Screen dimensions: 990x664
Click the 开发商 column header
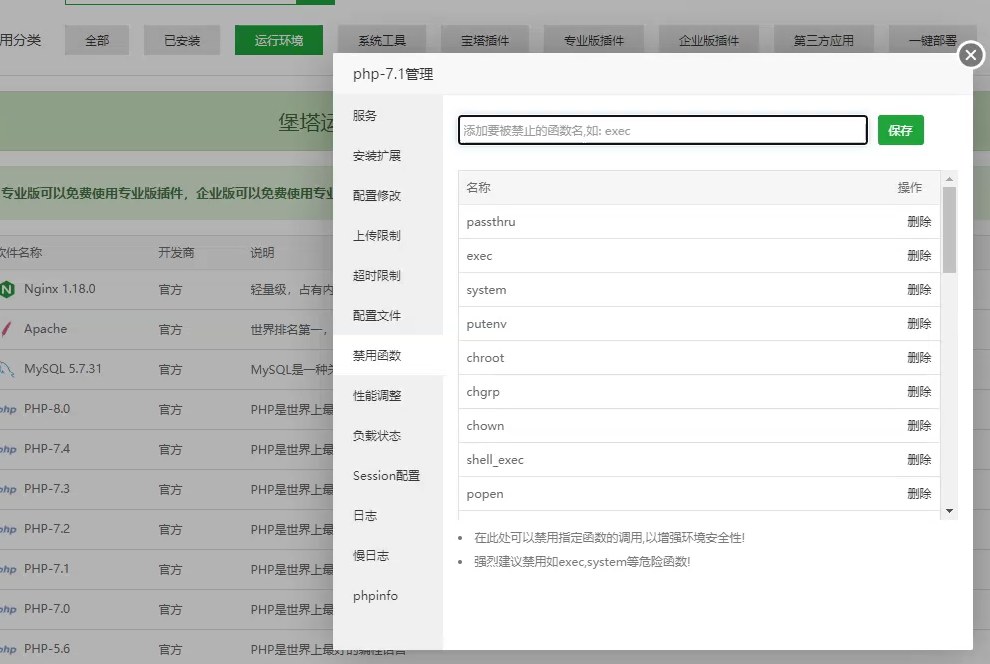coord(176,252)
